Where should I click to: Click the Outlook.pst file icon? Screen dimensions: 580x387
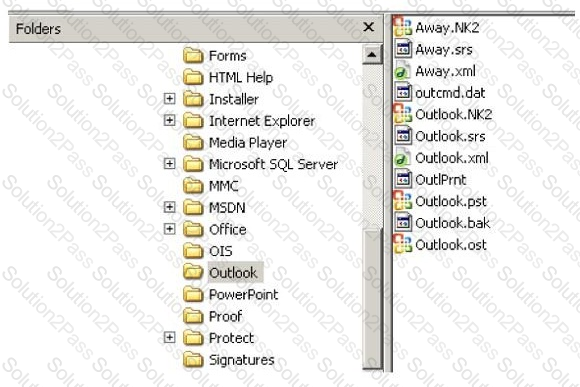(x=402, y=201)
